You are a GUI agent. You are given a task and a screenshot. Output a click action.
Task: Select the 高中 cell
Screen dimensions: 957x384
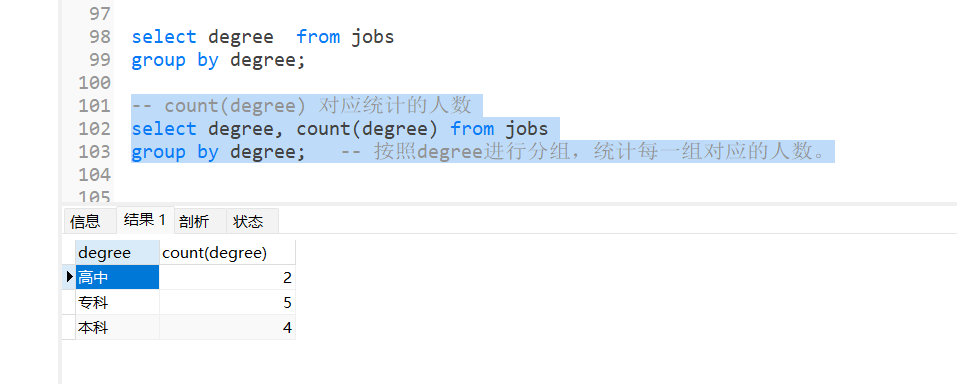[117, 278]
